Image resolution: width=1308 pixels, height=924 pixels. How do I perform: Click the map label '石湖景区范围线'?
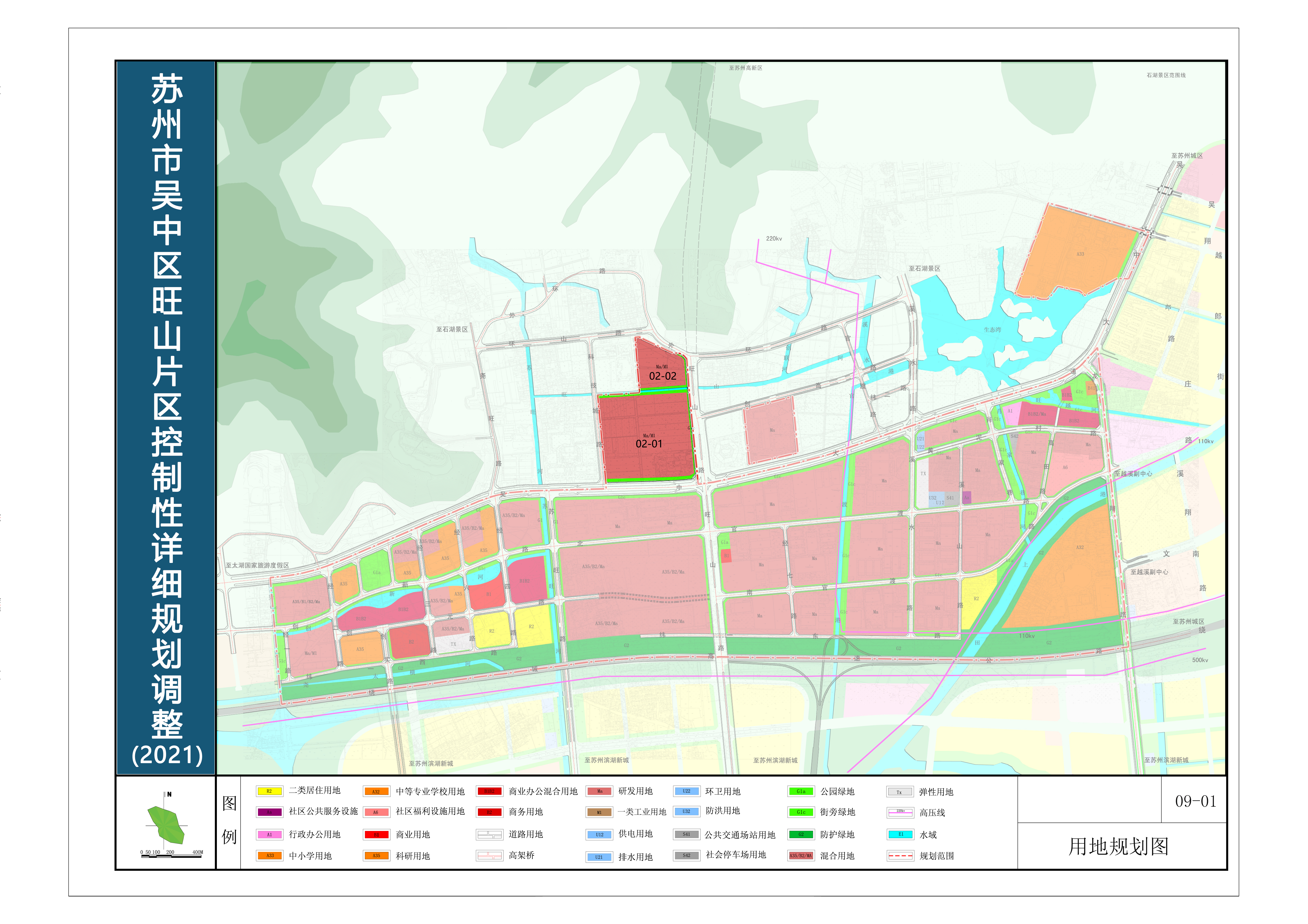pyautogui.click(x=1166, y=75)
